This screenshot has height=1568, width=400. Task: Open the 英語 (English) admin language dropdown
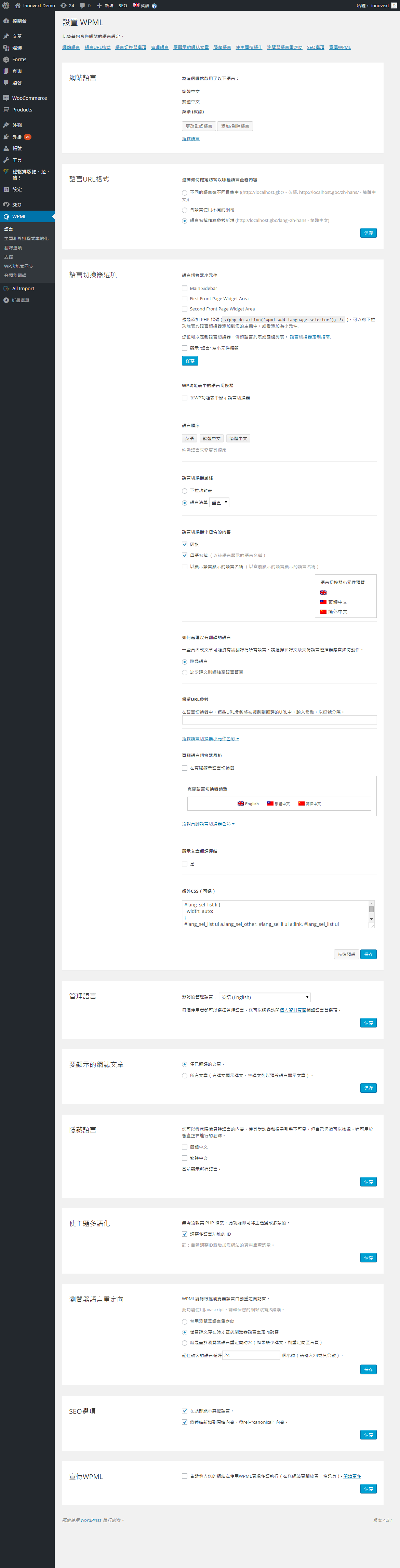[x=264, y=997]
